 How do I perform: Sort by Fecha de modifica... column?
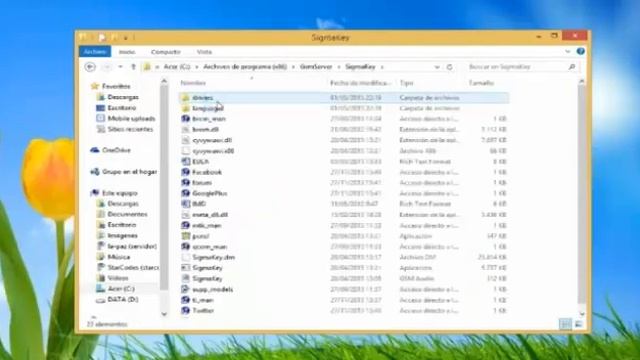(361, 83)
